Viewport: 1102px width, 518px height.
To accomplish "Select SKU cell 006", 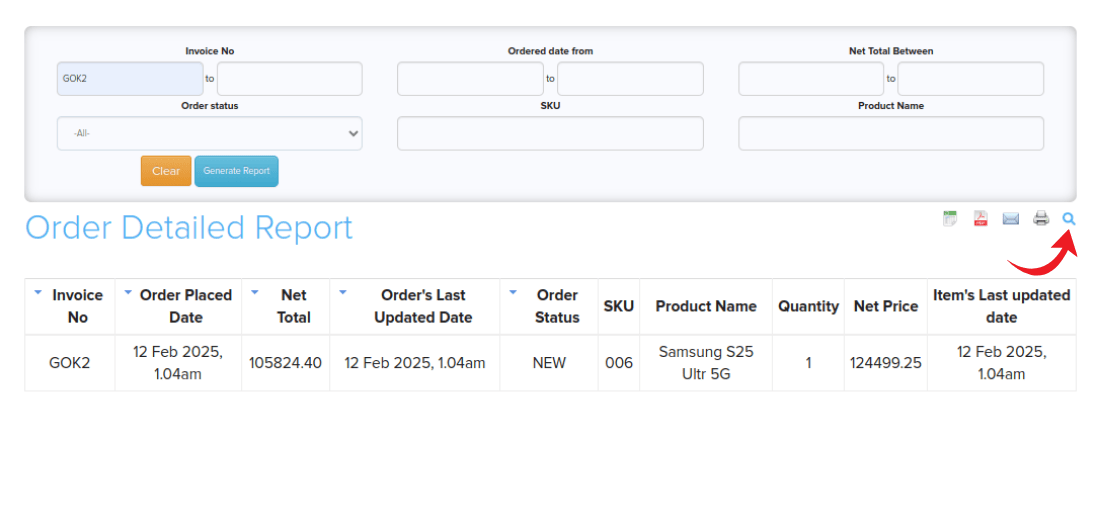I will pyautogui.click(x=619, y=363).
